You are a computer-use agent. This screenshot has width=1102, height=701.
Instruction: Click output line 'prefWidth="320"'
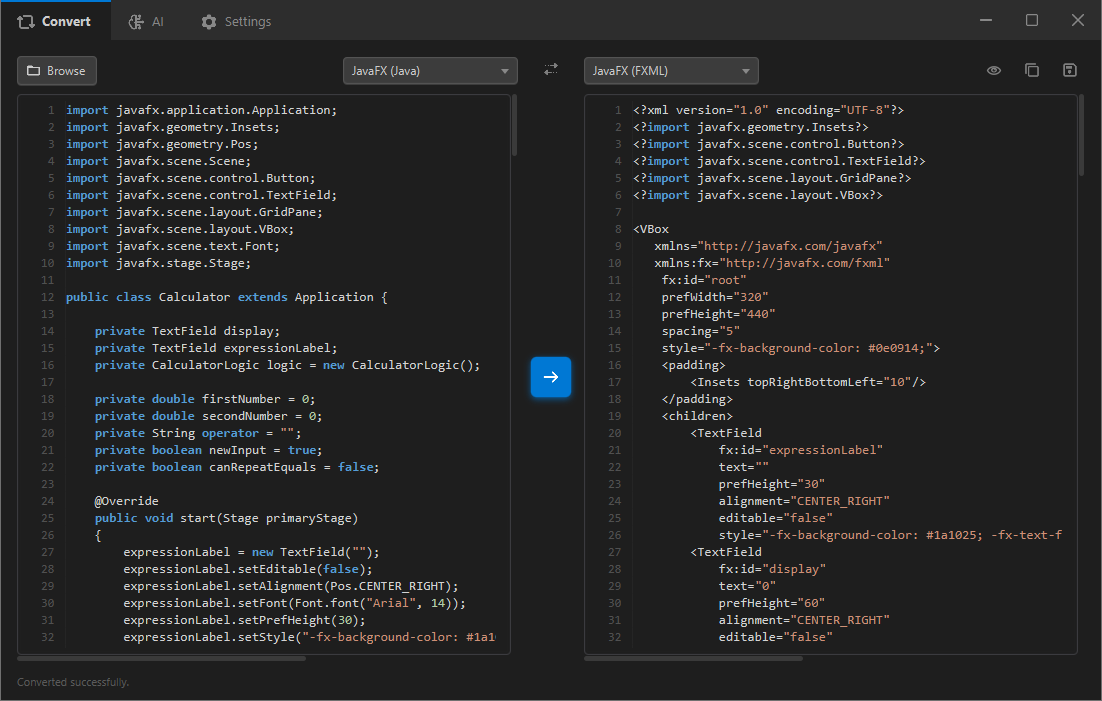click(x=715, y=297)
